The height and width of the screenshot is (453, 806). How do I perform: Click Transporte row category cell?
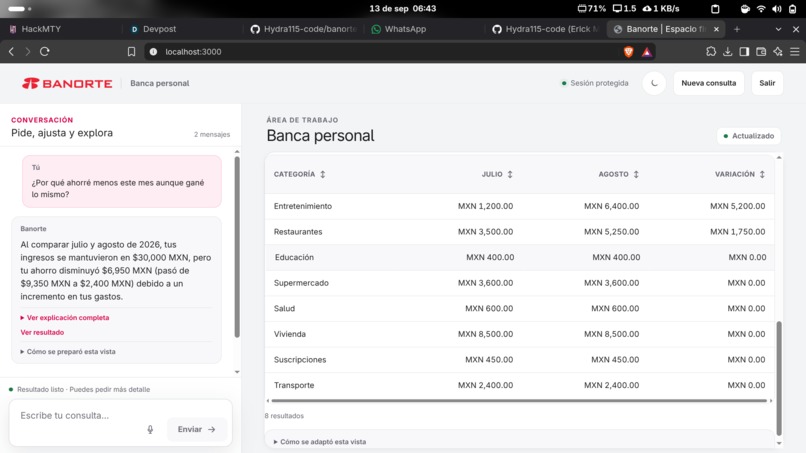click(294, 385)
